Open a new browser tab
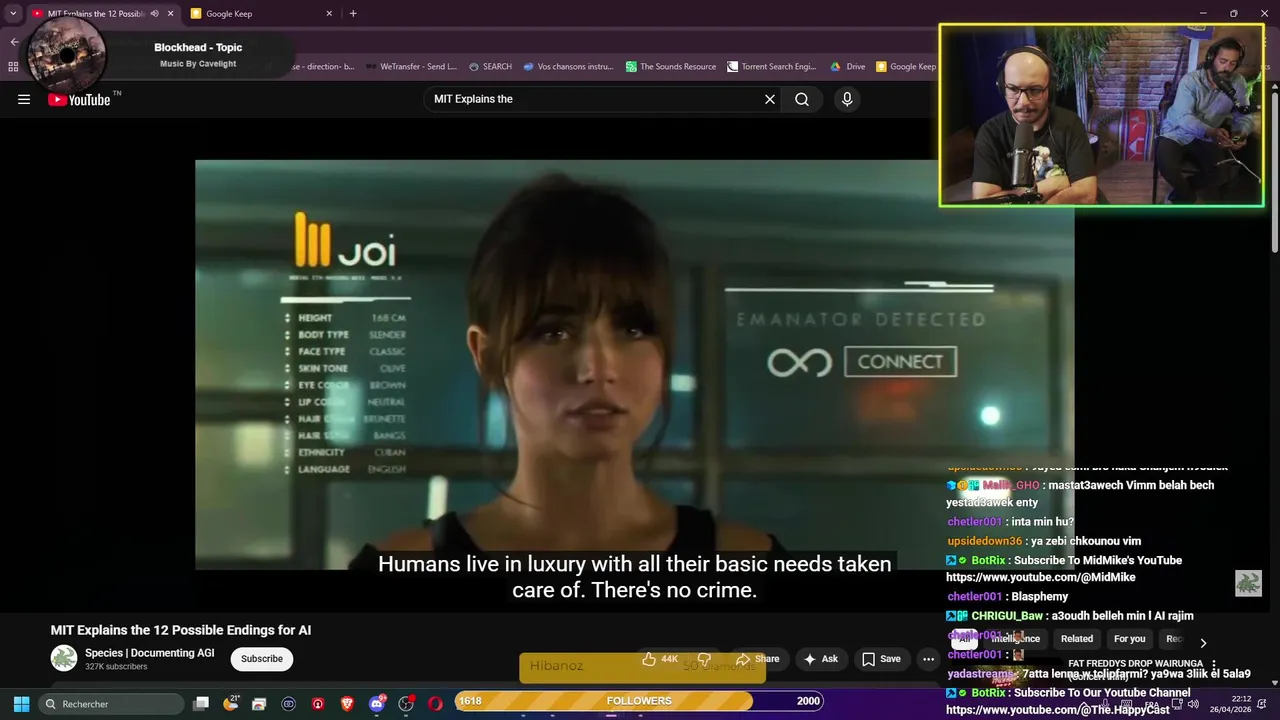The height and width of the screenshot is (720, 1280). [353, 14]
